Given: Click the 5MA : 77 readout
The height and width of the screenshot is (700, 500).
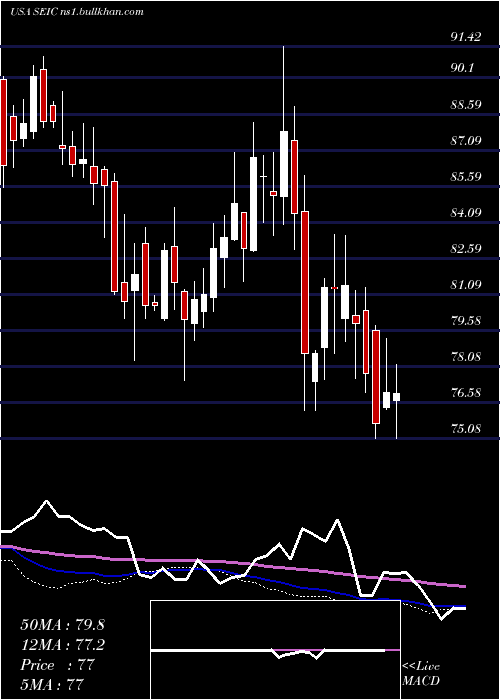Looking at the screenshot, I should pyautogui.click(x=52, y=684).
